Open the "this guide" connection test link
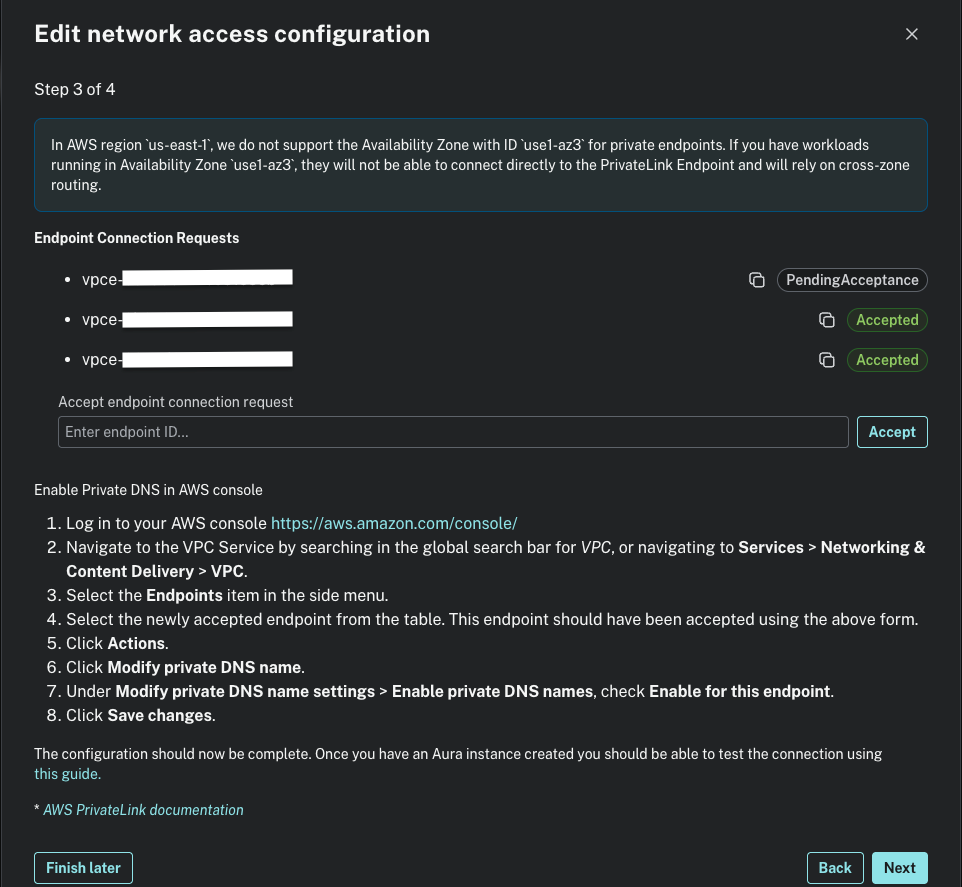This screenshot has height=887, width=962. (67, 774)
